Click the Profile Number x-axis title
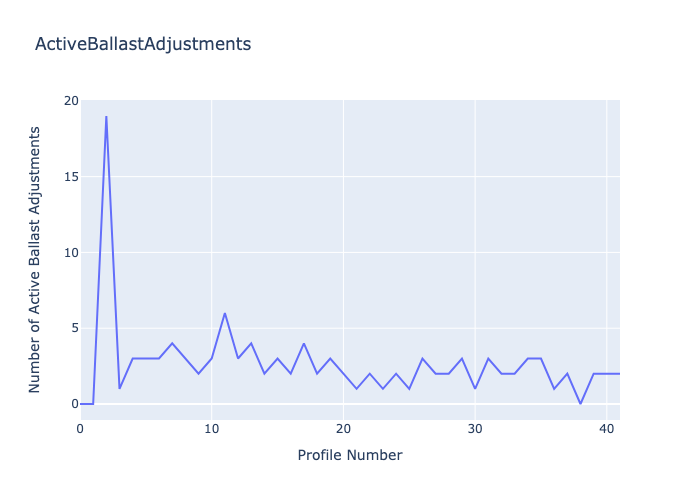700x500 pixels. click(x=349, y=455)
